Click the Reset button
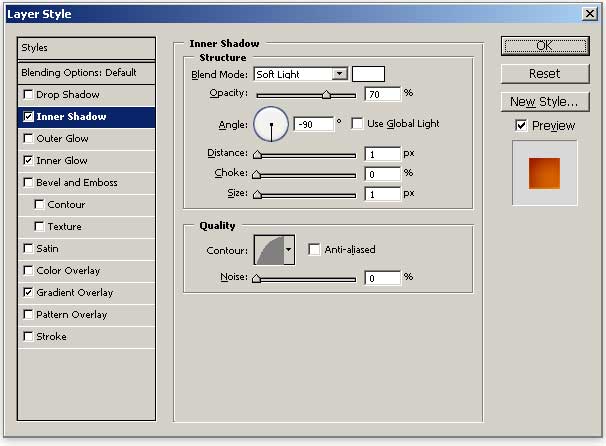 (x=544, y=74)
